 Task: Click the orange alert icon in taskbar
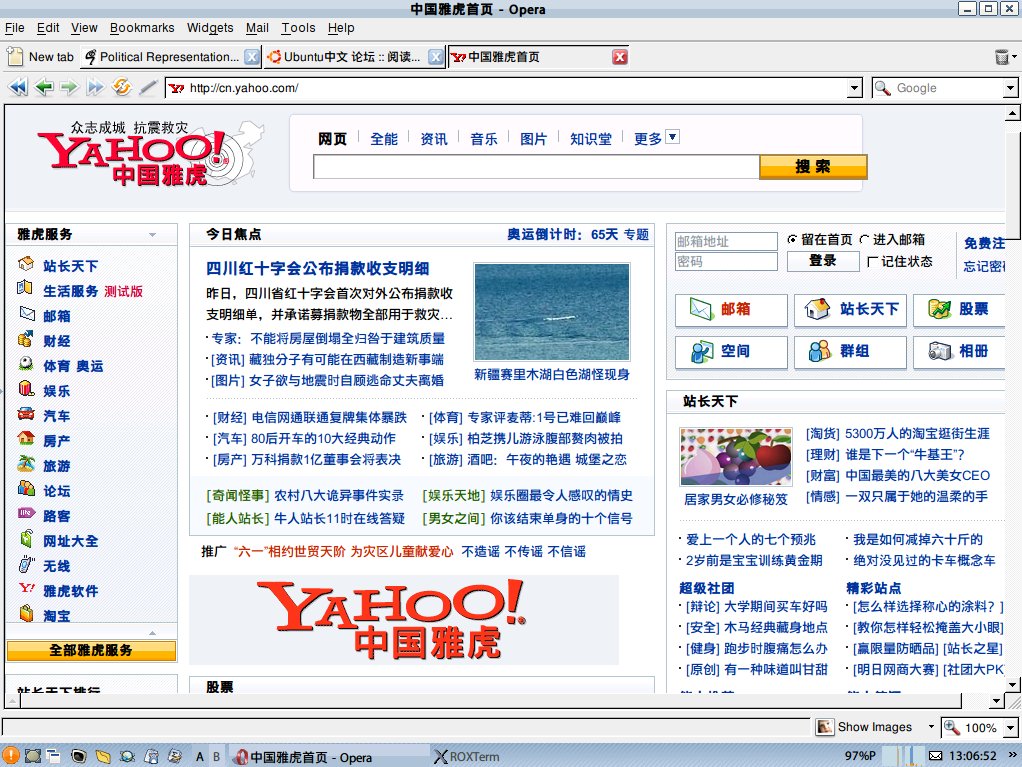coord(11,756)
